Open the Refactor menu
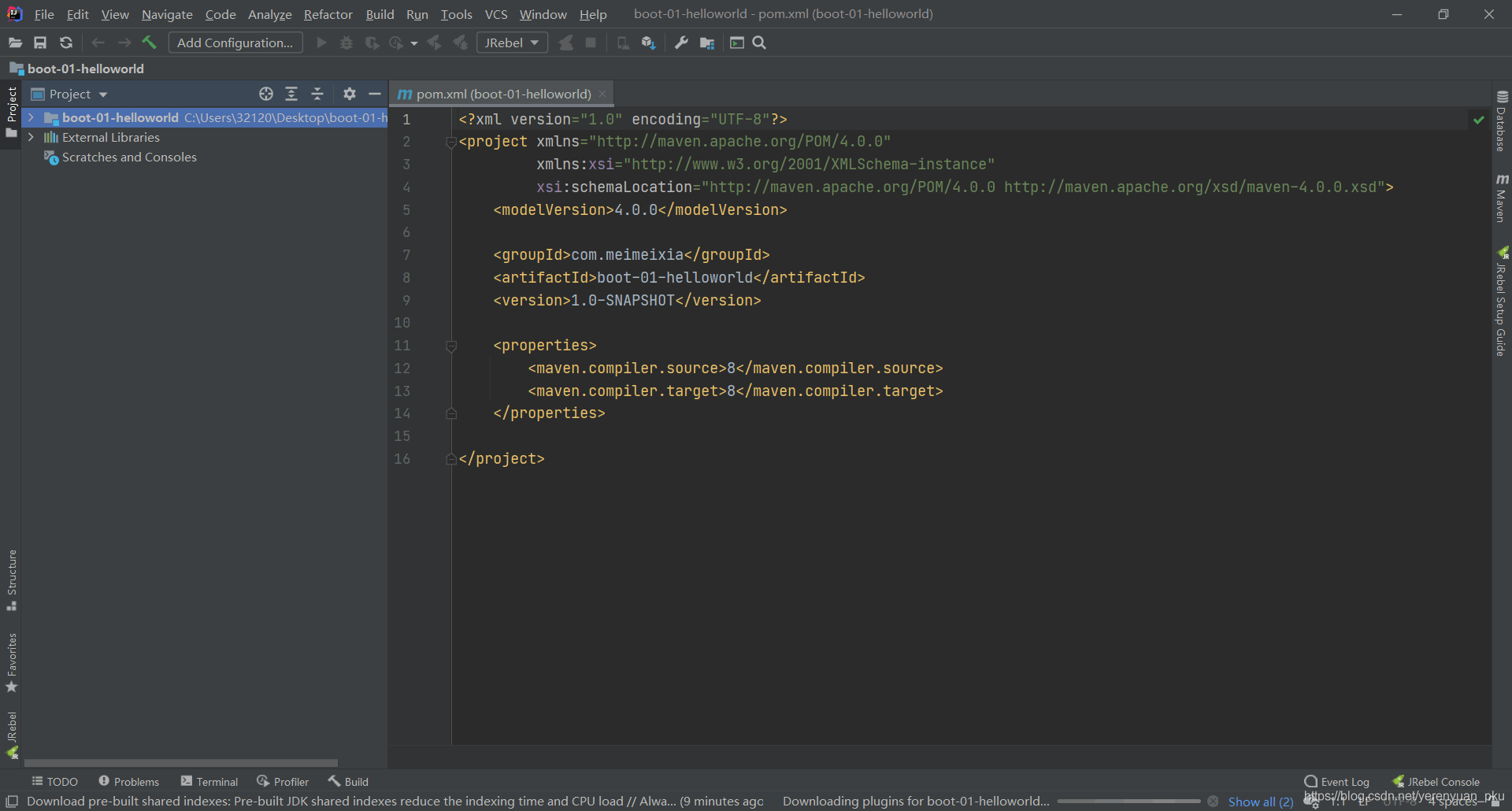This screenshot has height=811, width=1512. point(328,14)
